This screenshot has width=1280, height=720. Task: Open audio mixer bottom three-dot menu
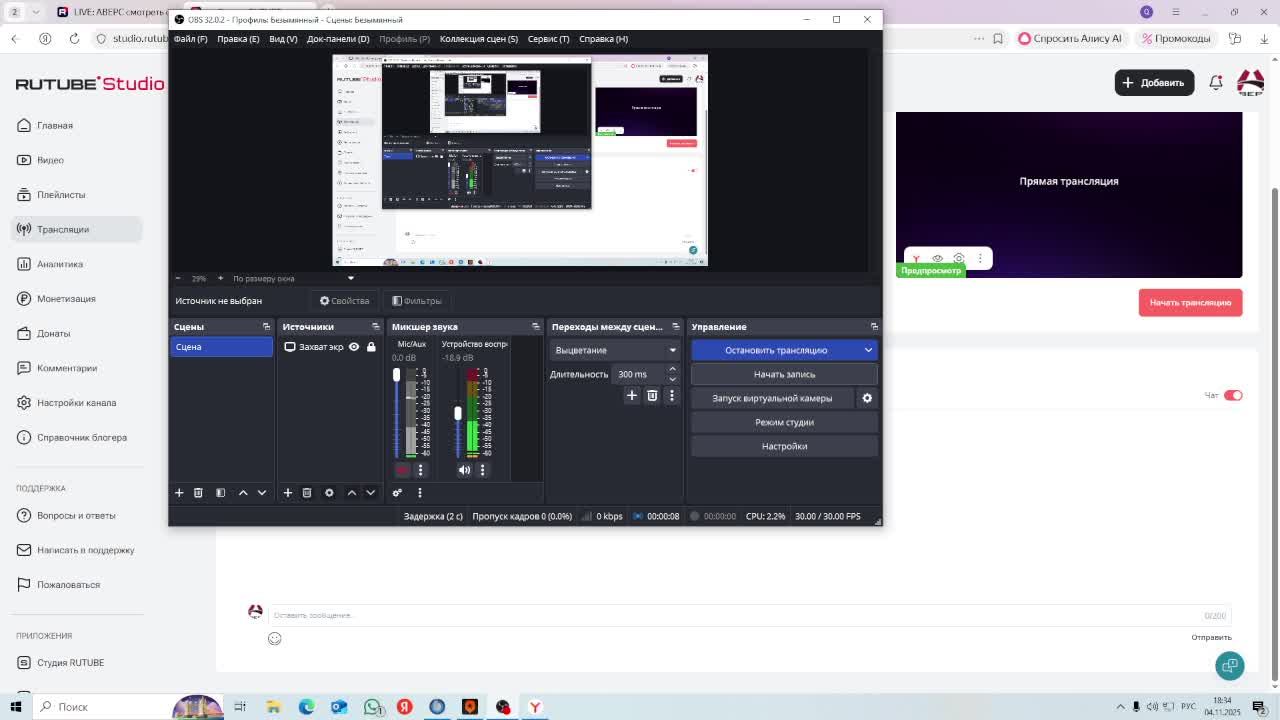[419, 492]
